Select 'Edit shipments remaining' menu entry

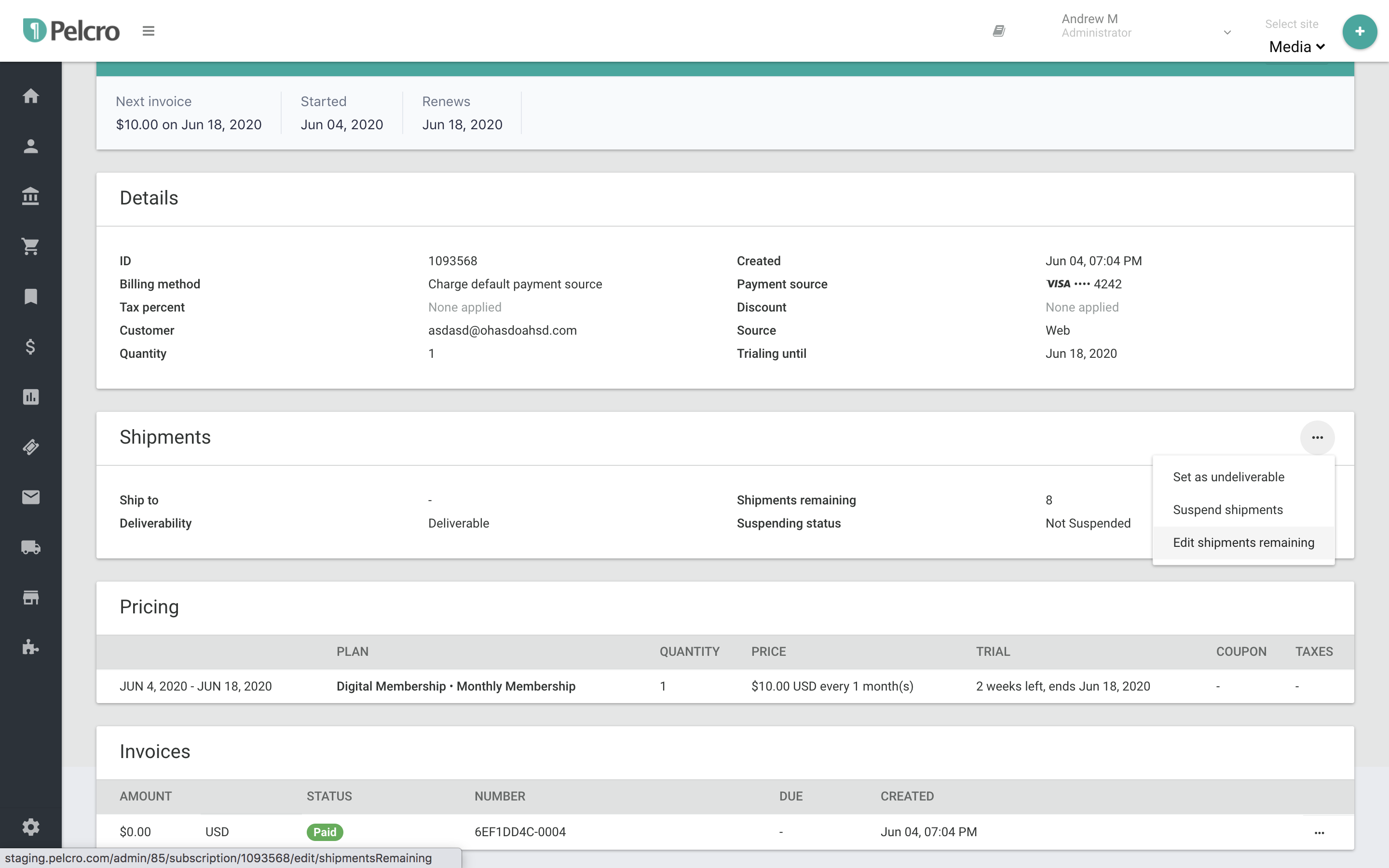(1243, 542)
